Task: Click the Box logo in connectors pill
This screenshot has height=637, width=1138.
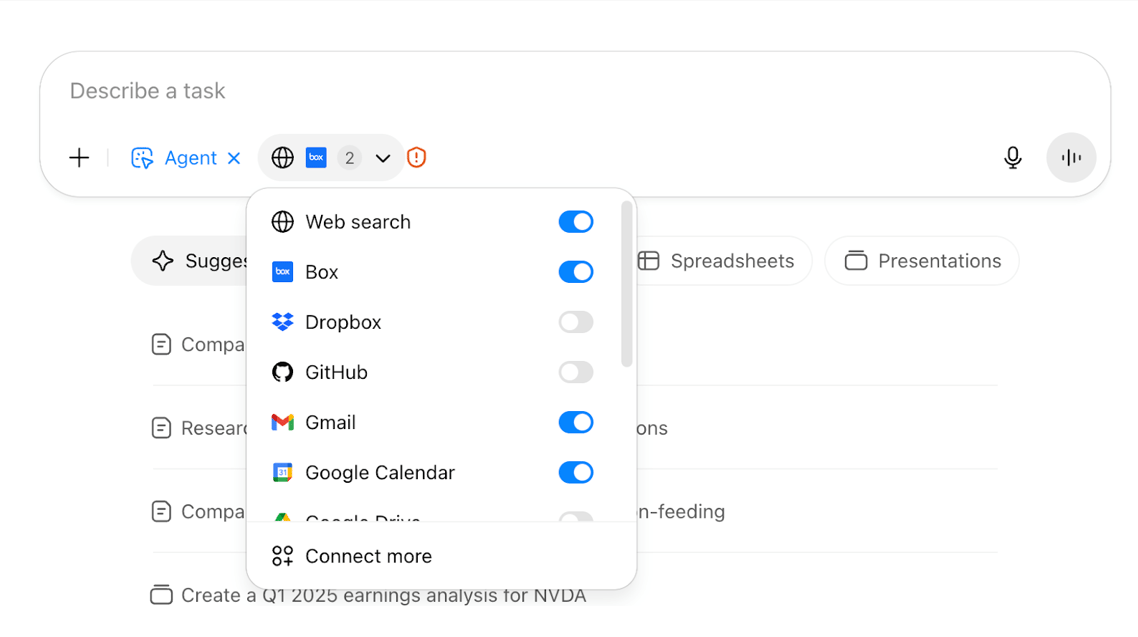Action: coord(316,157)
